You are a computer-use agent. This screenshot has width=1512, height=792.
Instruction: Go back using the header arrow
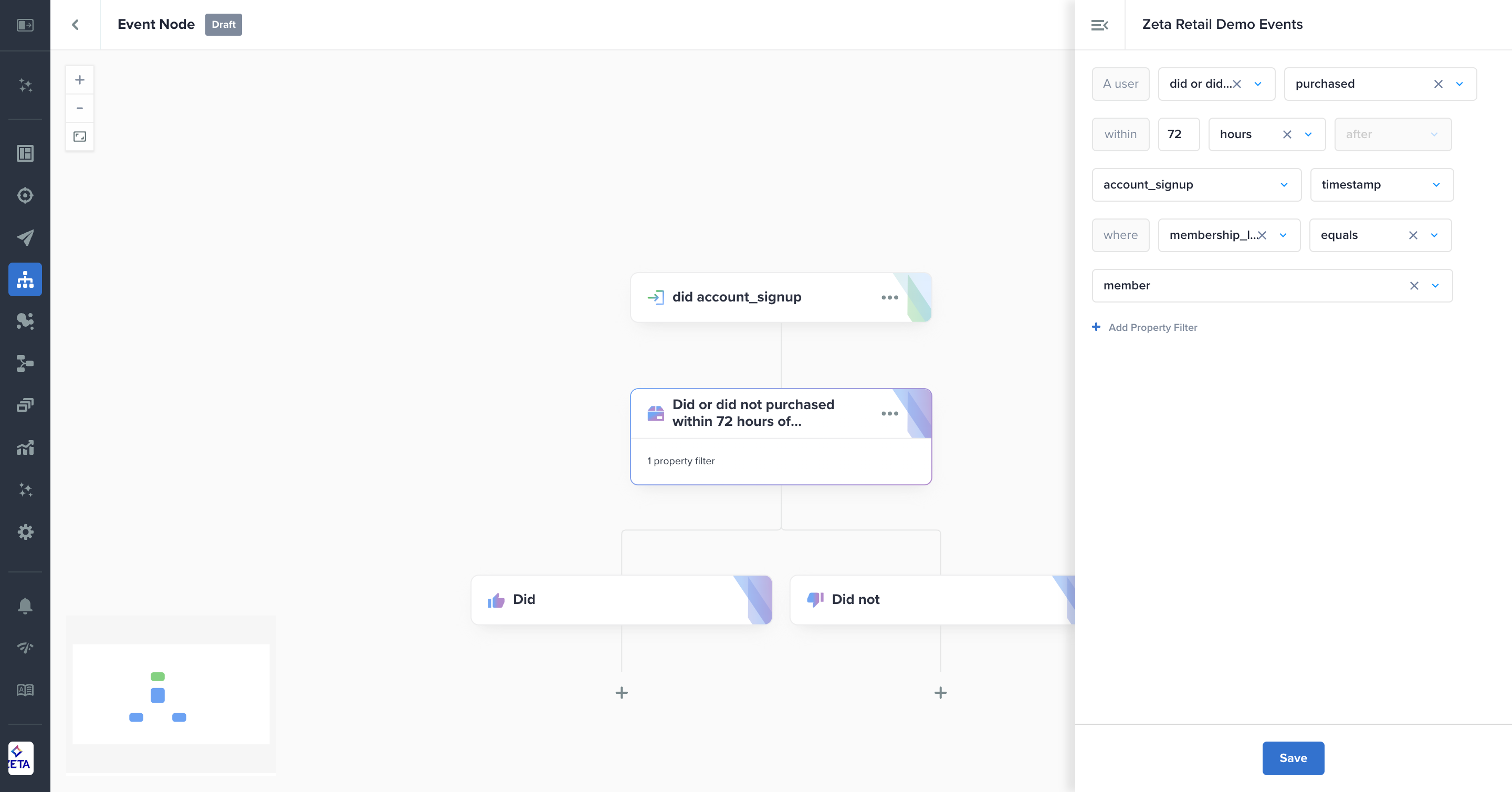[x=75, y=25]
